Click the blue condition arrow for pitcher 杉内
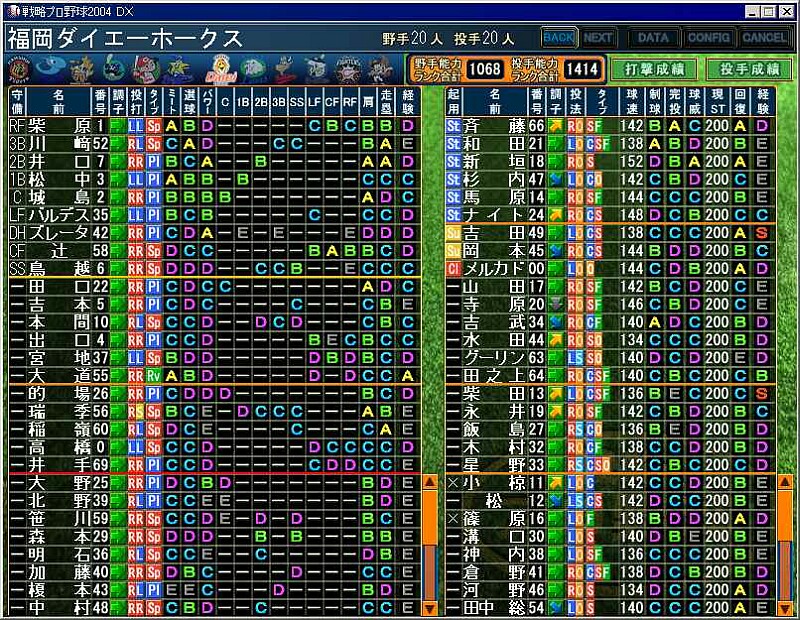 tap(556, 180)
